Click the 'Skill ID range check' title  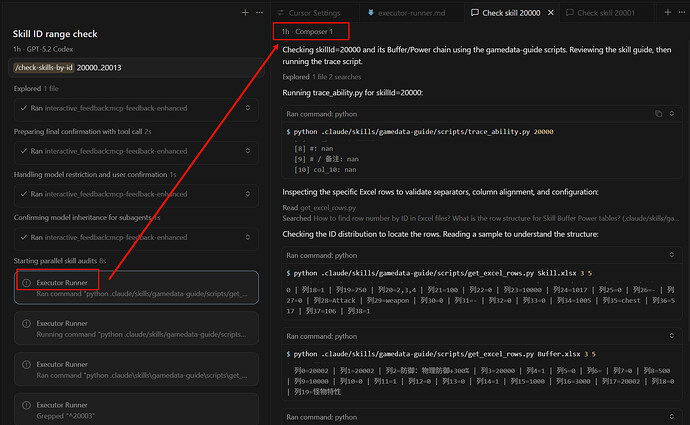coord(55,34)
